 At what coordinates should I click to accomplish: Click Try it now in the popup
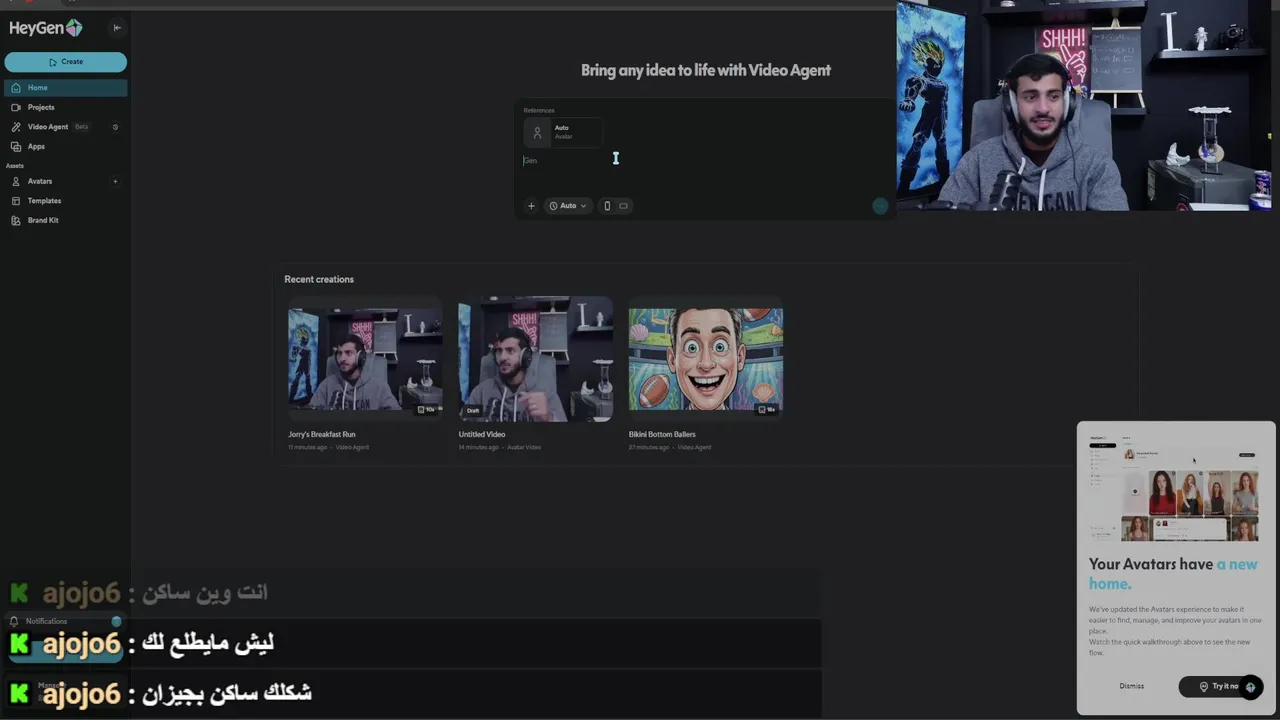click(1213, 687)
